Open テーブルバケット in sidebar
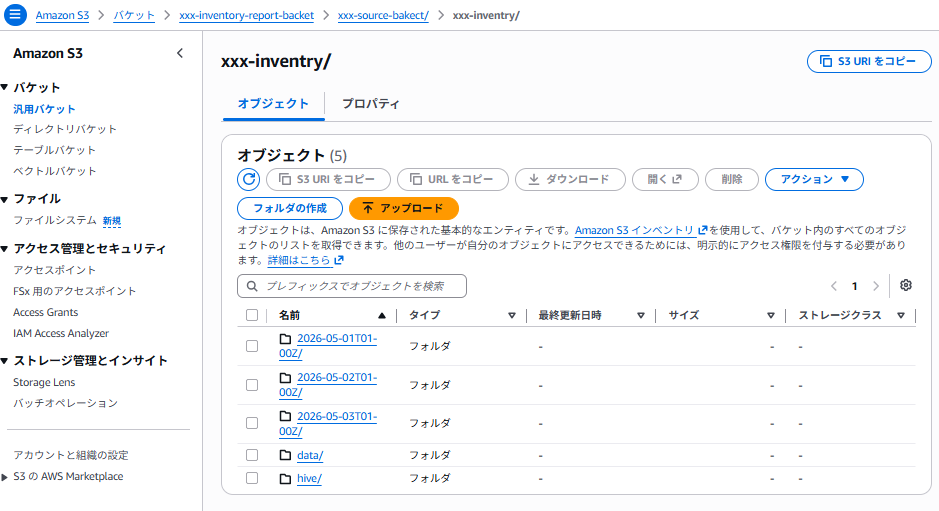The image size is (939, 511). pos(54,150)
